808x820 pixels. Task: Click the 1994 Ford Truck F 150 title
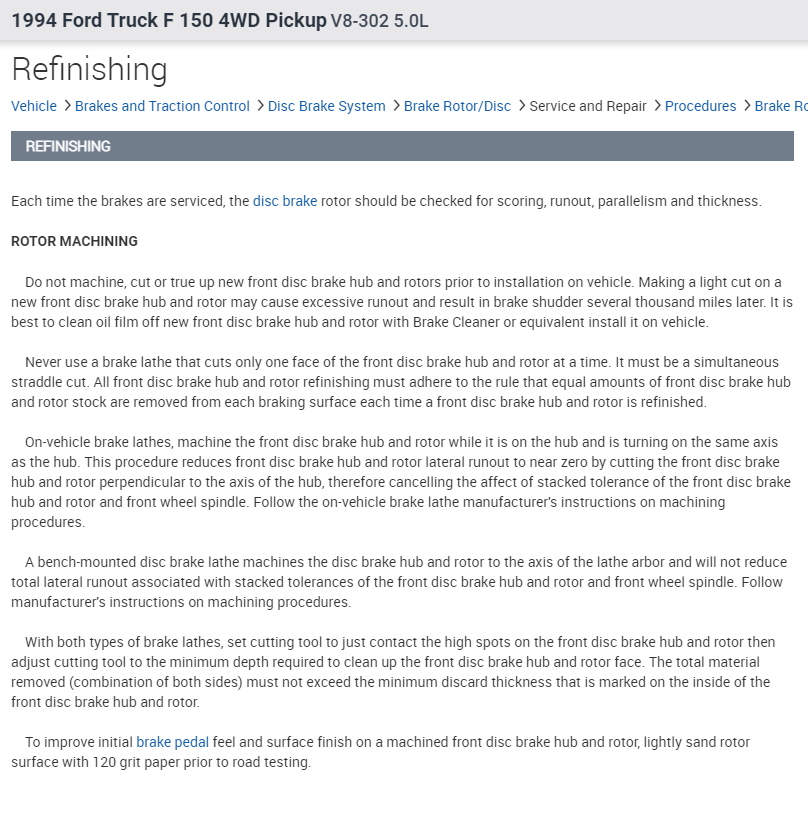coord(168,20)
